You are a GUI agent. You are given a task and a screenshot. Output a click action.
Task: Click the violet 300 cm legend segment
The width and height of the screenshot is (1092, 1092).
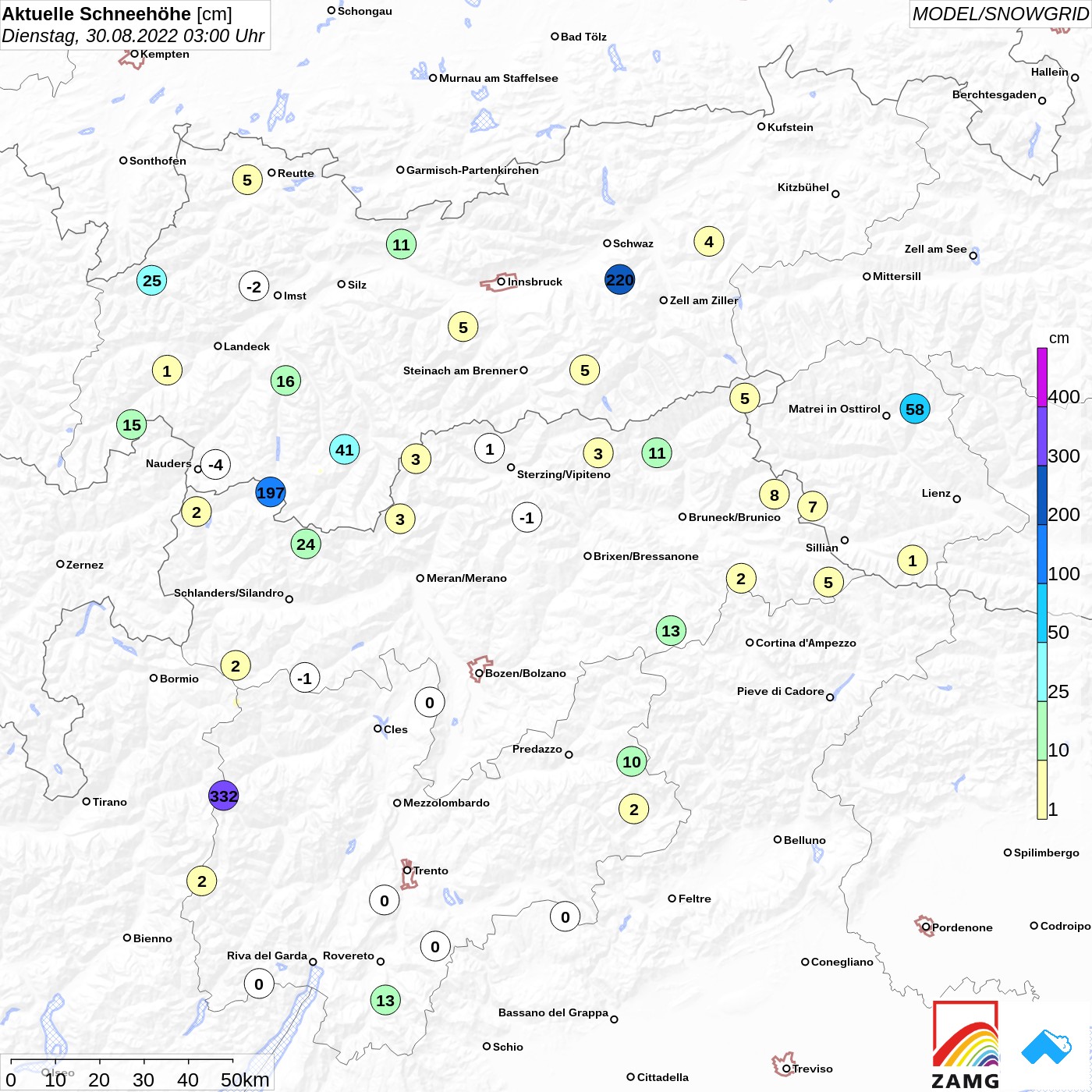coord(1042,437)
